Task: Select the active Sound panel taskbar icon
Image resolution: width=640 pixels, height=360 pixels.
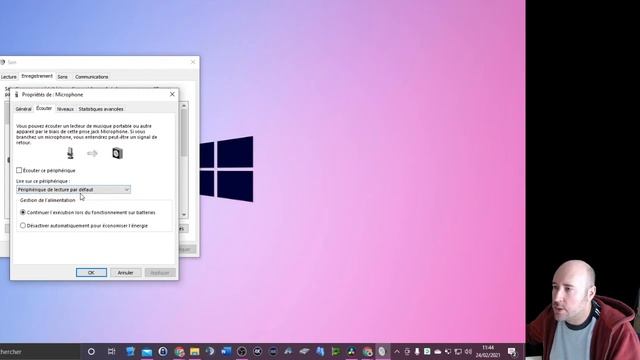Action: pyautogui.click(x=382, y=351)
